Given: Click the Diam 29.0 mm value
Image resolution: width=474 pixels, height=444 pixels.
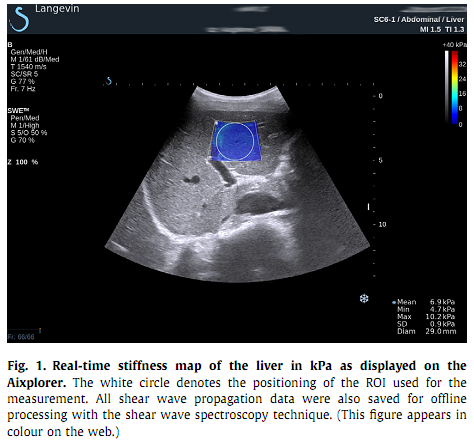Looking at the screenshot, I should click(427, 331).
